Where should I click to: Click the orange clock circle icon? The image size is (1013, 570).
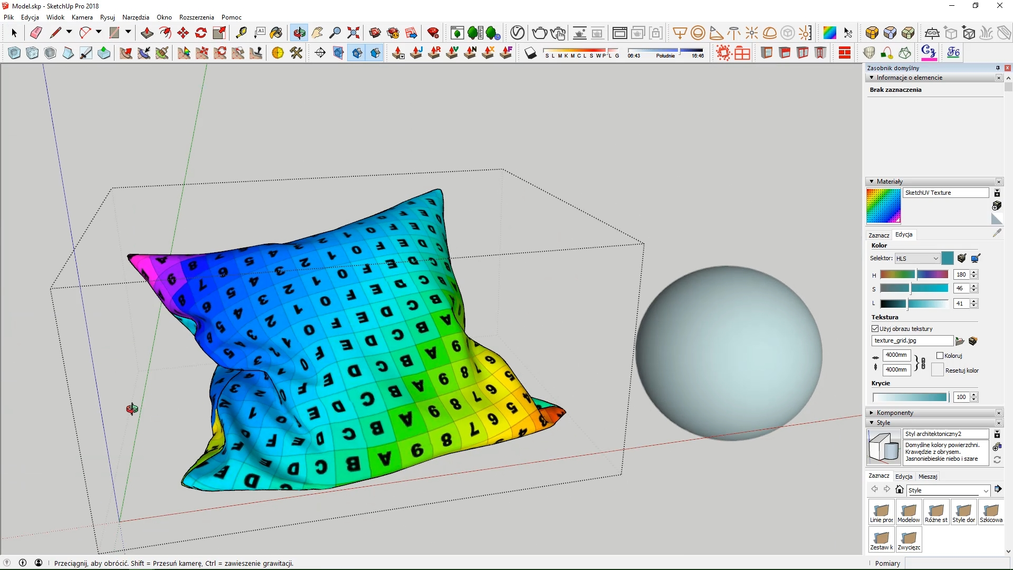coord(278,53)
